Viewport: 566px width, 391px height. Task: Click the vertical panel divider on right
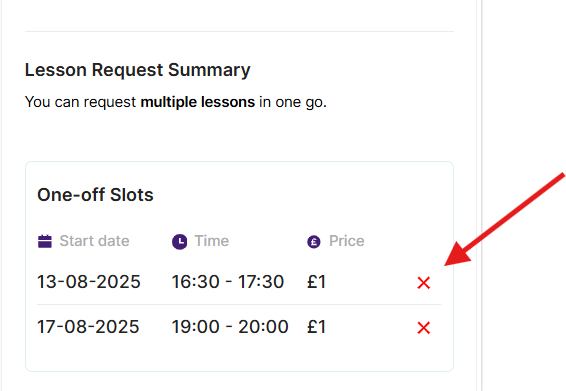[479, 195]
